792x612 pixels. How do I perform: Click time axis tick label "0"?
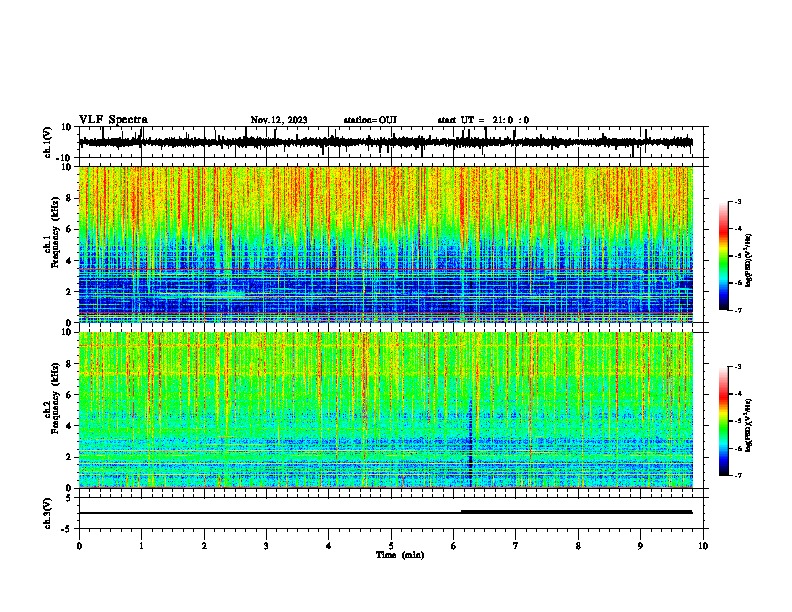[x=79, y=546]
